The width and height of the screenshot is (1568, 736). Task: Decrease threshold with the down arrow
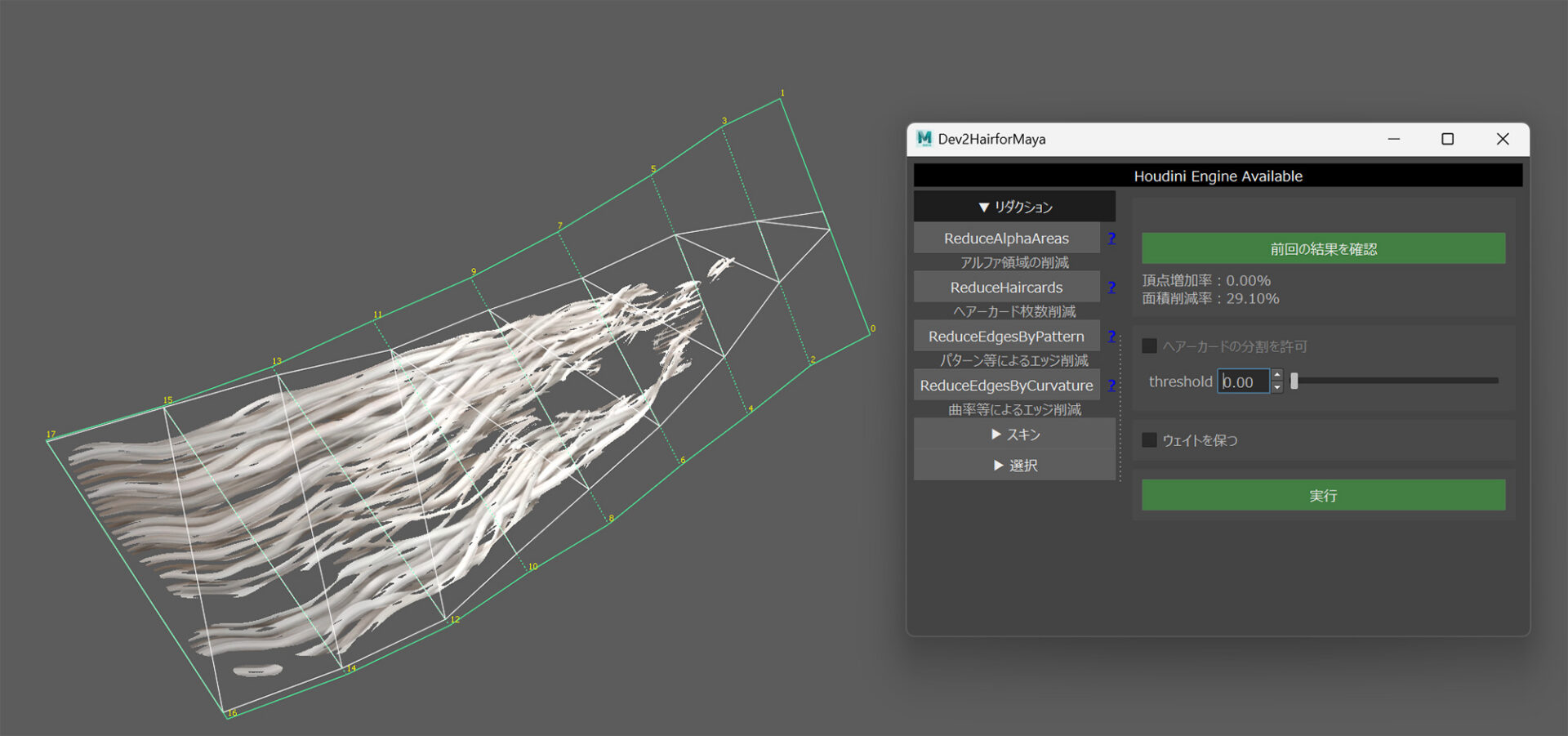pos(1277,387)
